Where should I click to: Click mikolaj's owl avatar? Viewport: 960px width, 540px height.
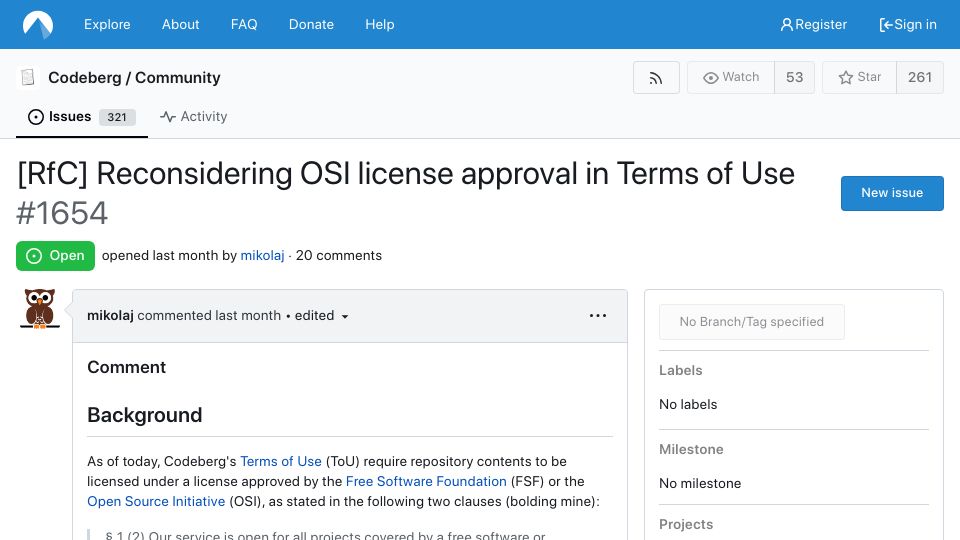[x=40, y=309]
